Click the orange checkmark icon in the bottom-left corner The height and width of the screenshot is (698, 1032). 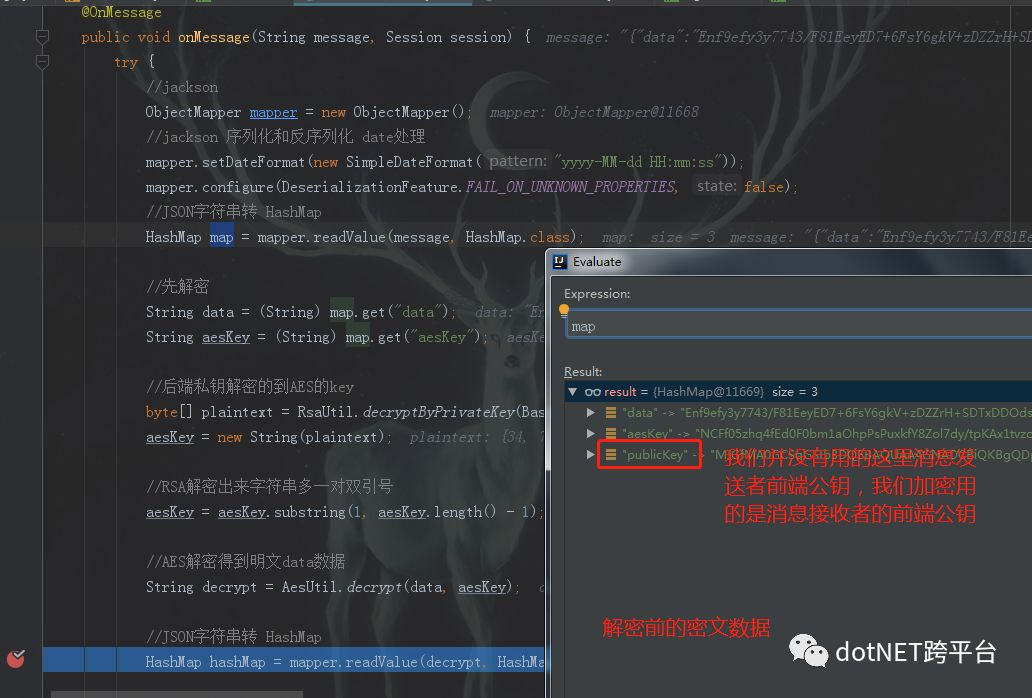[16, 658]
